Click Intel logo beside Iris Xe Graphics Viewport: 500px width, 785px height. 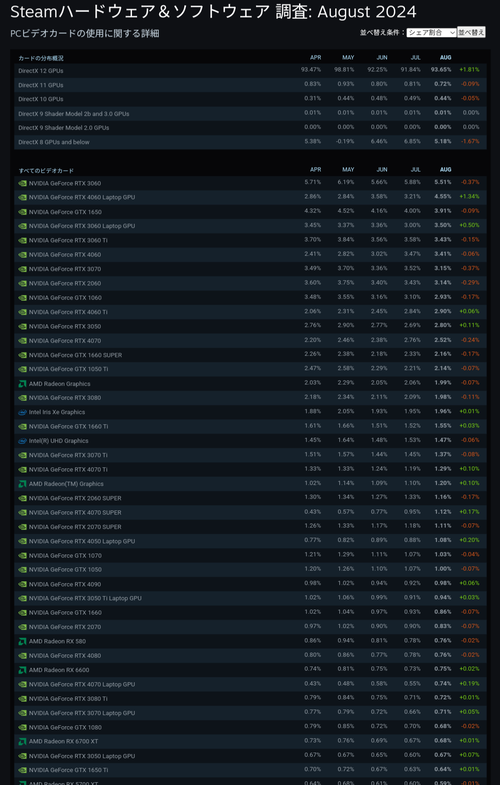point(23,413)
